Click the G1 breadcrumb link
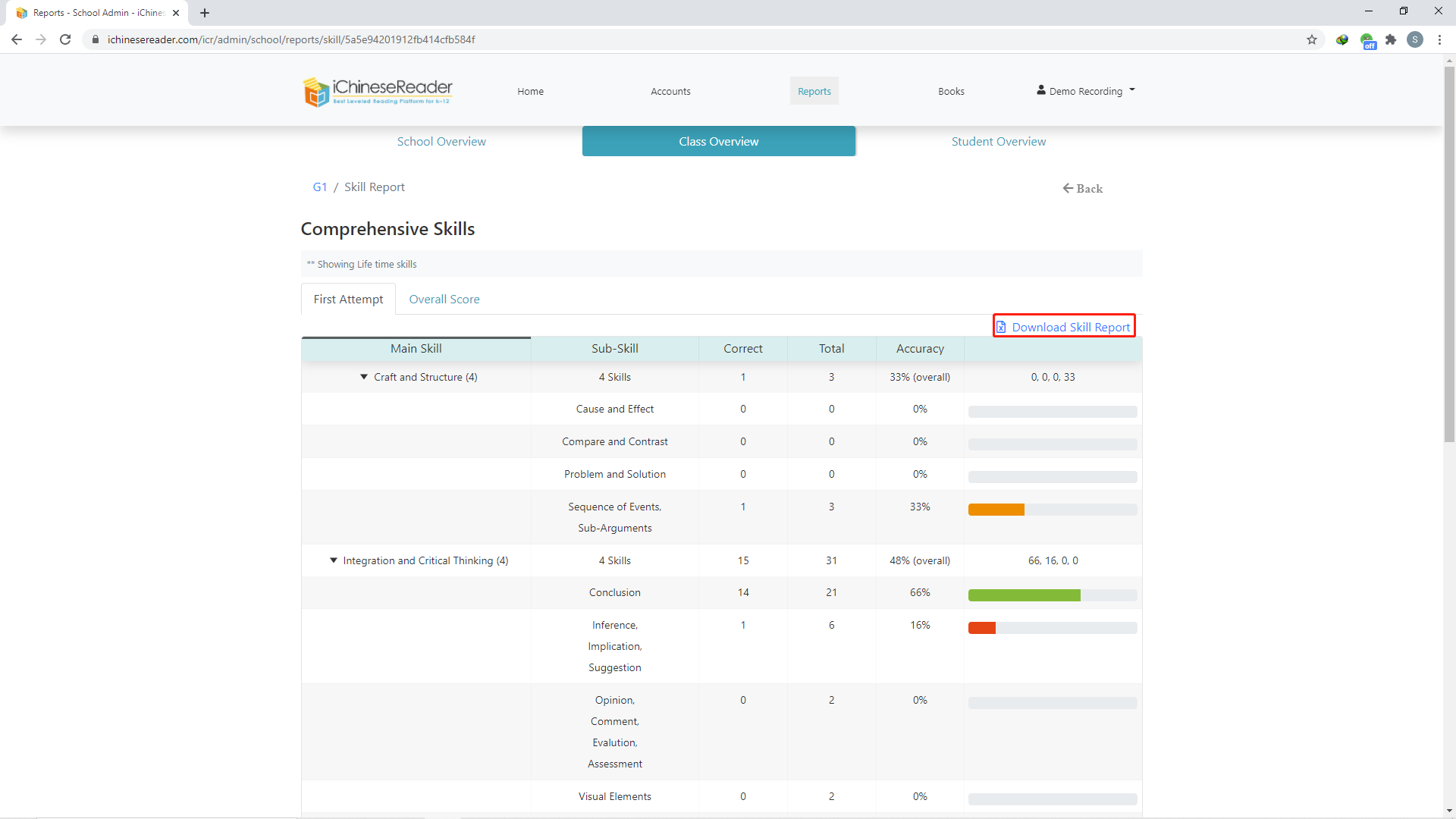The image size is (1456, 819). pos(319,187)
